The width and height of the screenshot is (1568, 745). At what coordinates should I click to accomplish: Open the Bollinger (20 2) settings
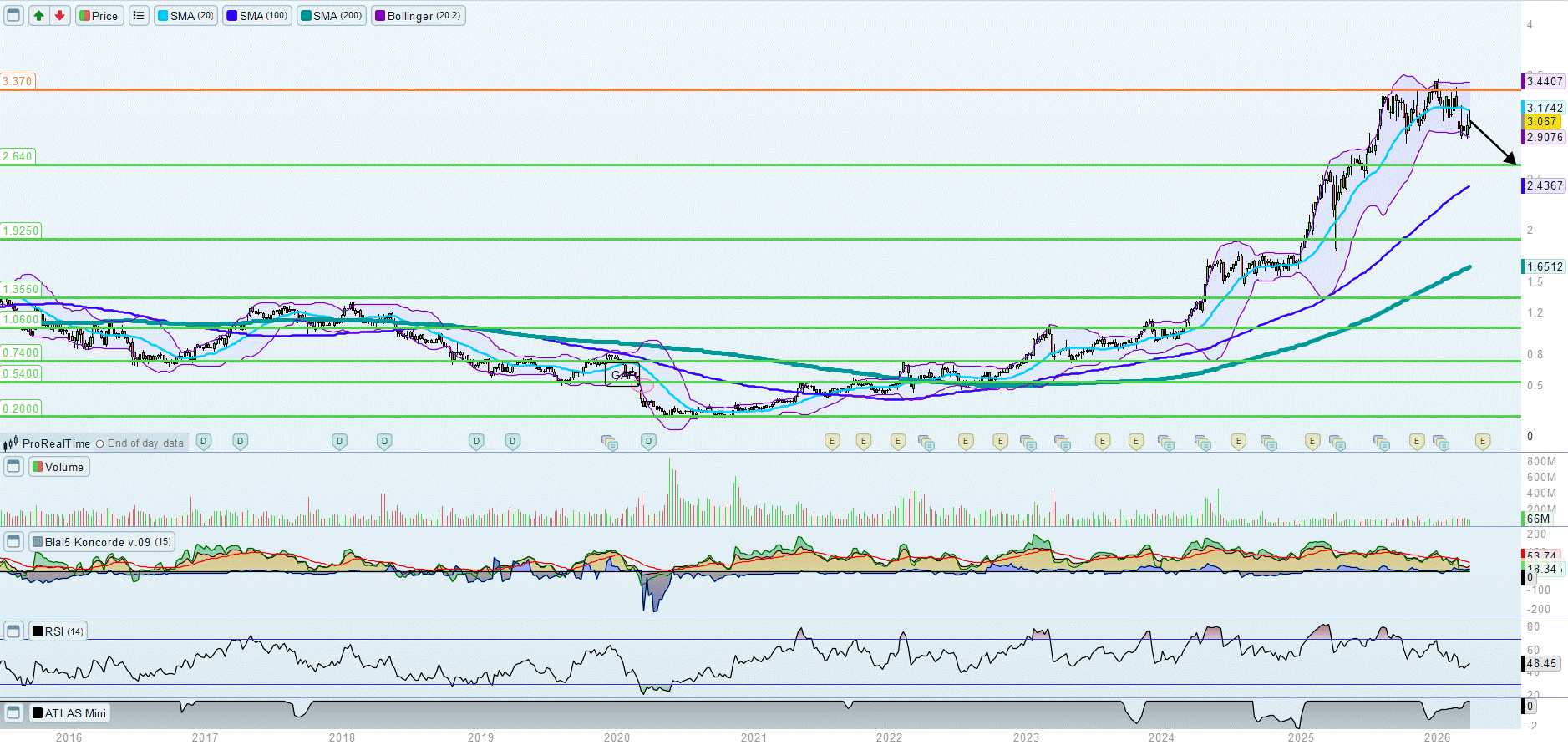point(418,16)
